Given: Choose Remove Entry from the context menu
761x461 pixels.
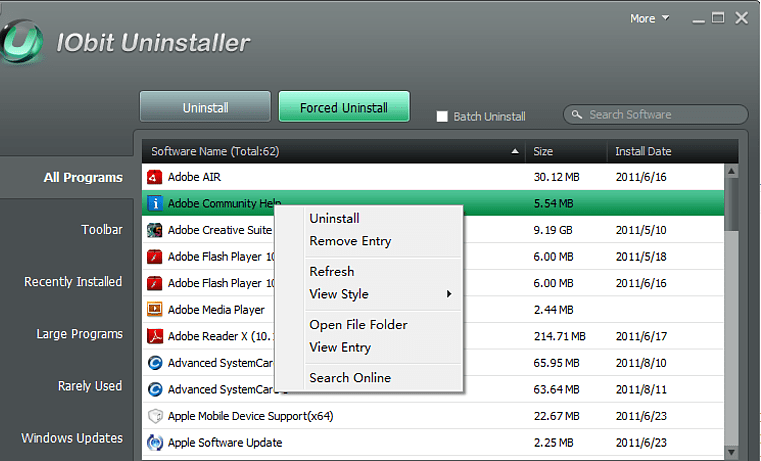Looking at the screenshot, I should pyautogui.click(x=350, y=241).
